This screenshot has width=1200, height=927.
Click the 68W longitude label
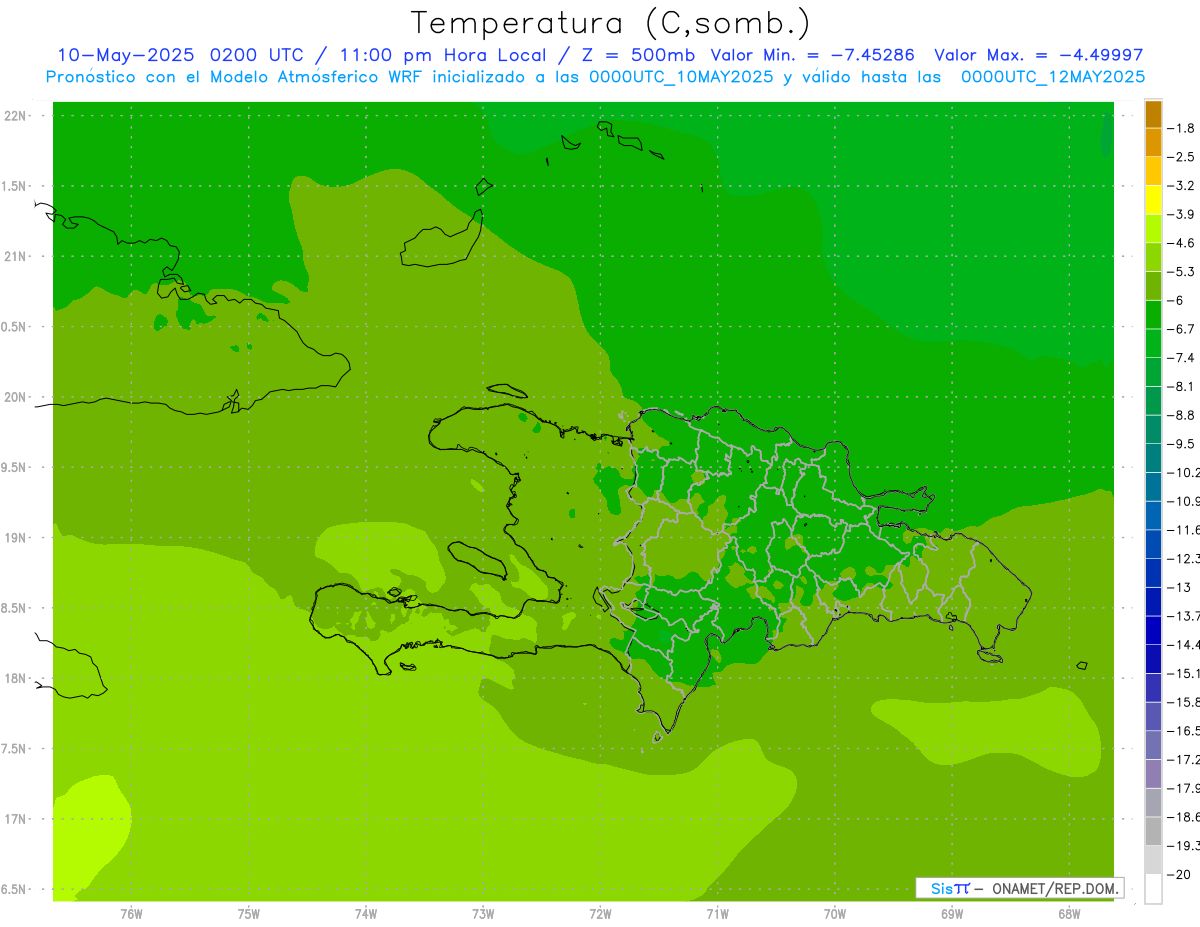(x=1069, y=914)
